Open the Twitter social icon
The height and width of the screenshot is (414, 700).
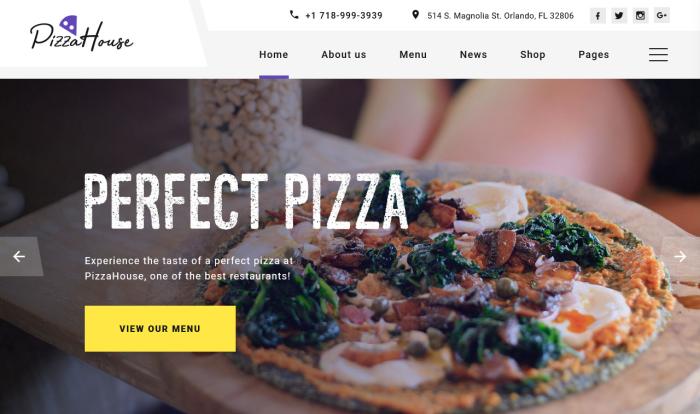[x=619, y=16]
